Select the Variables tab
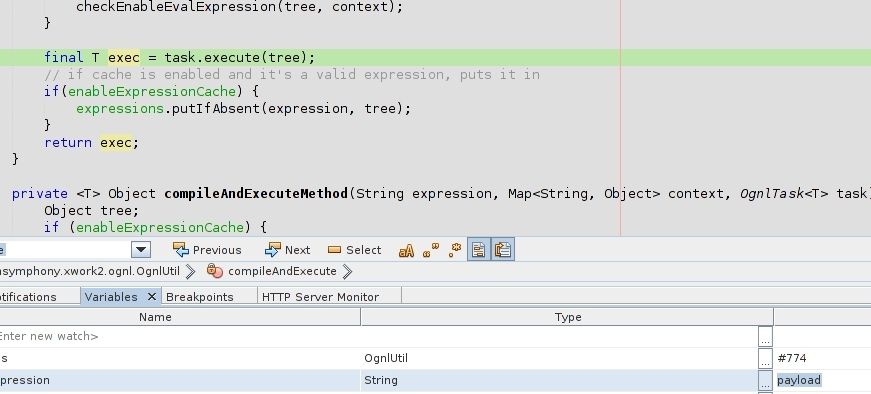Viewport: 871px width, 394px height. click(x=111, y=297)
